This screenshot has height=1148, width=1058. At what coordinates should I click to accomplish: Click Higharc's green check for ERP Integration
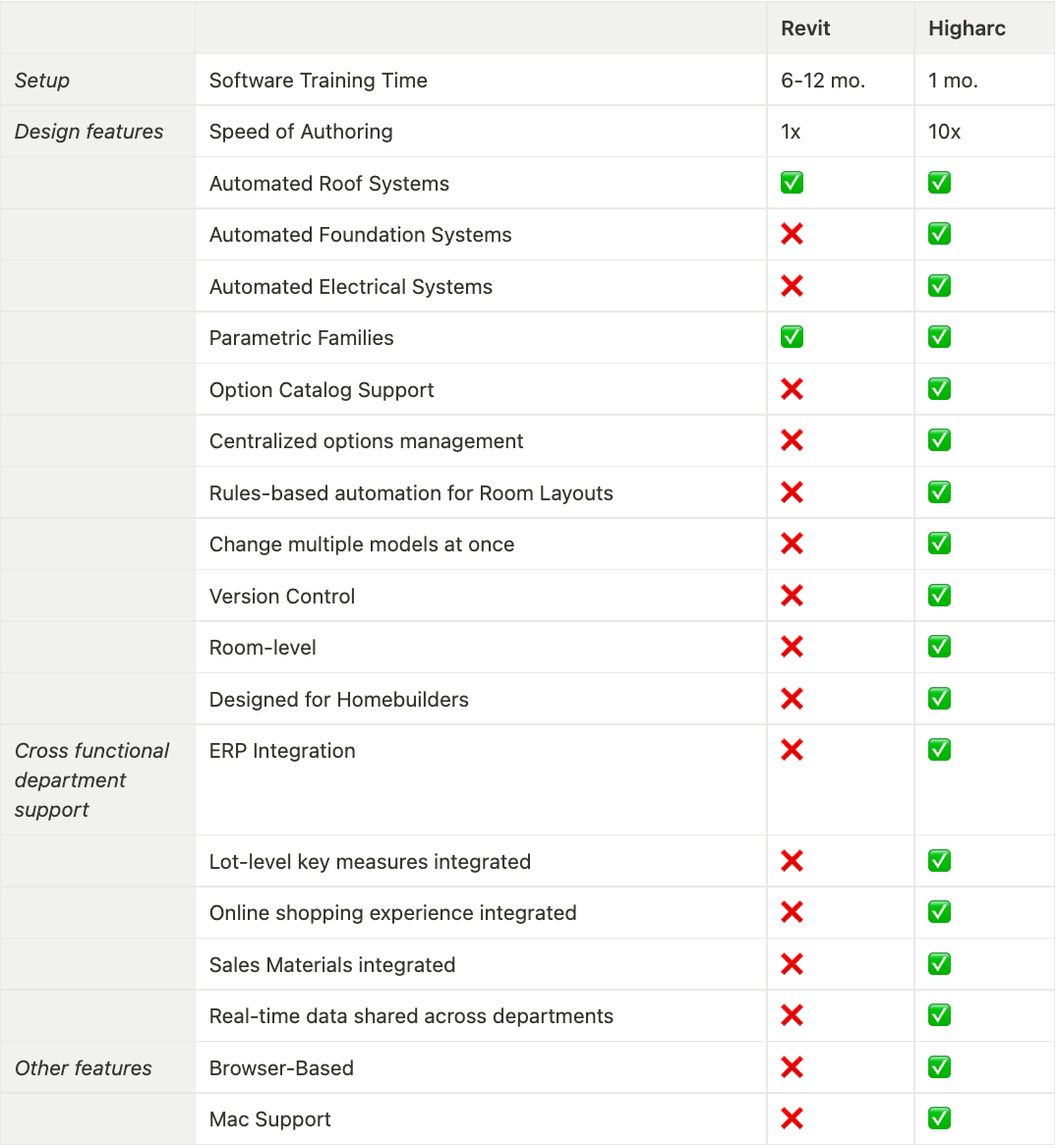pyautogui.click(x=939, y=750)
